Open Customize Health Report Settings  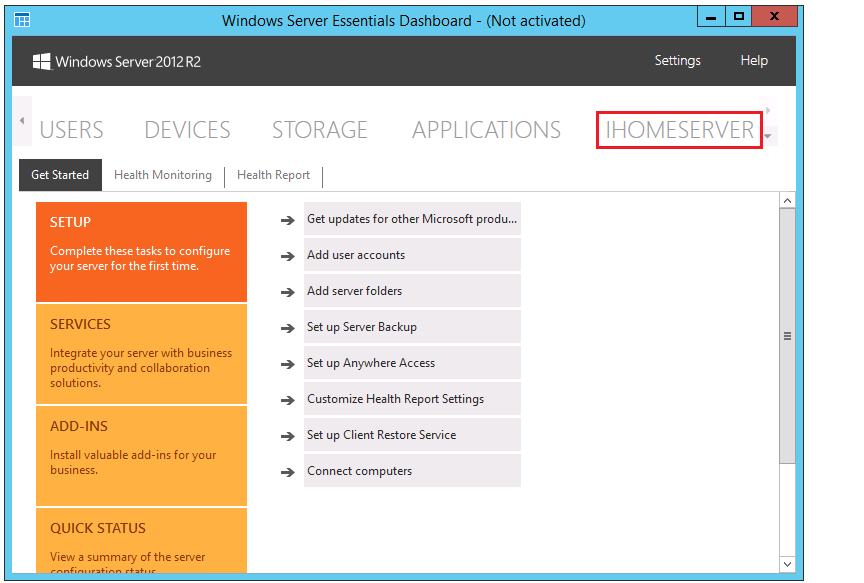click(412, 398)
